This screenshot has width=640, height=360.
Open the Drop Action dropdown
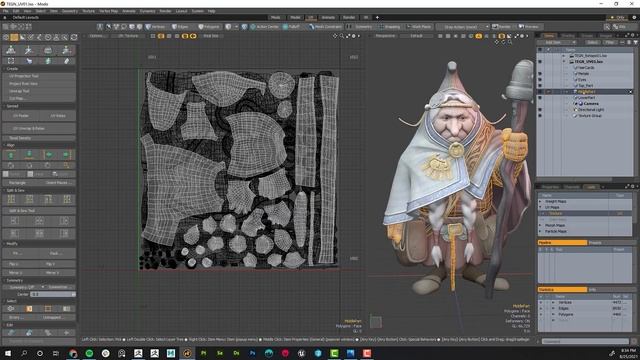[x=462, y=27]
